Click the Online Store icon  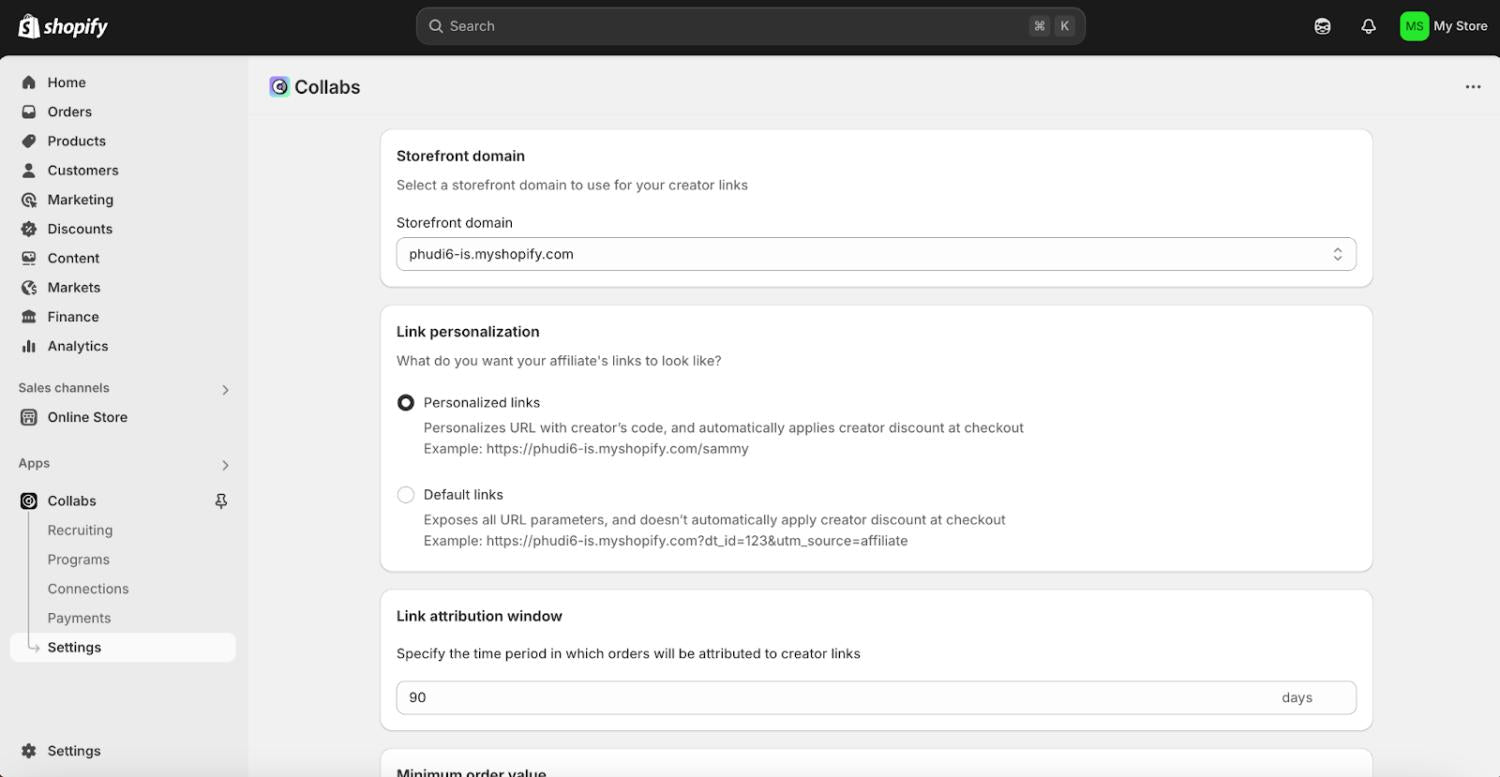click(x=29, y=418)
